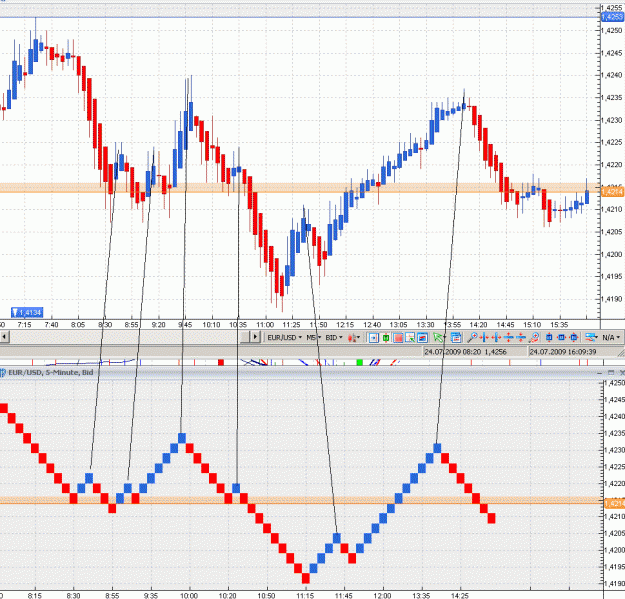Click the first horizontal compress icon
The height and width of the screenshot is (599, 625).
coord(484,338)
